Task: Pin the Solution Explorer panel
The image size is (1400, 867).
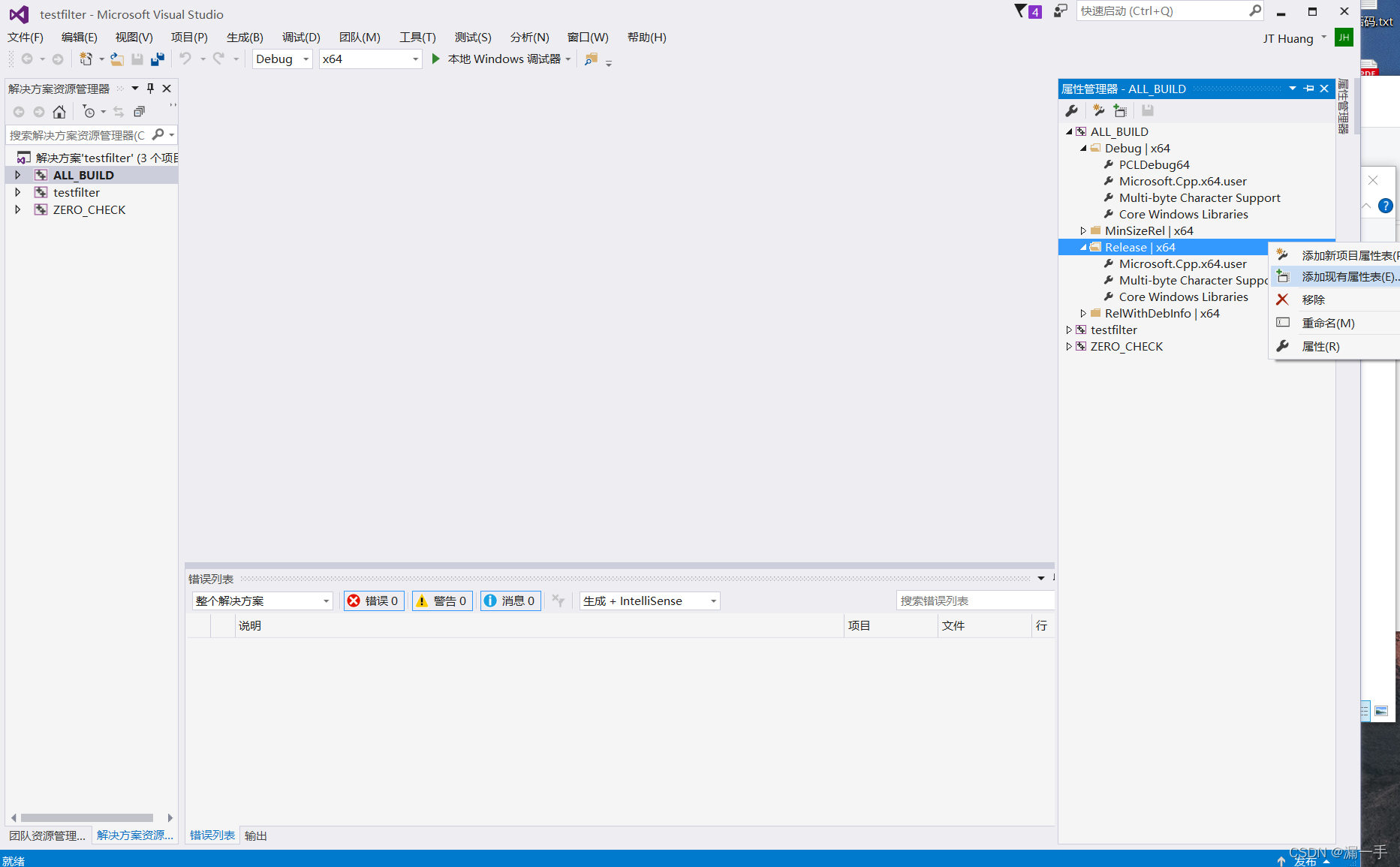Action: 150,89
